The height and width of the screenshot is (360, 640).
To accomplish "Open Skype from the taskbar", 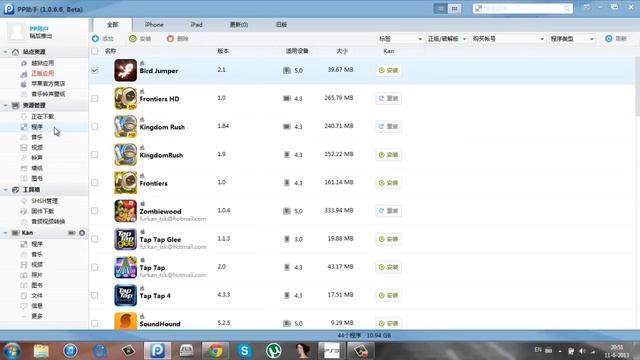I will pyautogui.click(x=244, y=351).
